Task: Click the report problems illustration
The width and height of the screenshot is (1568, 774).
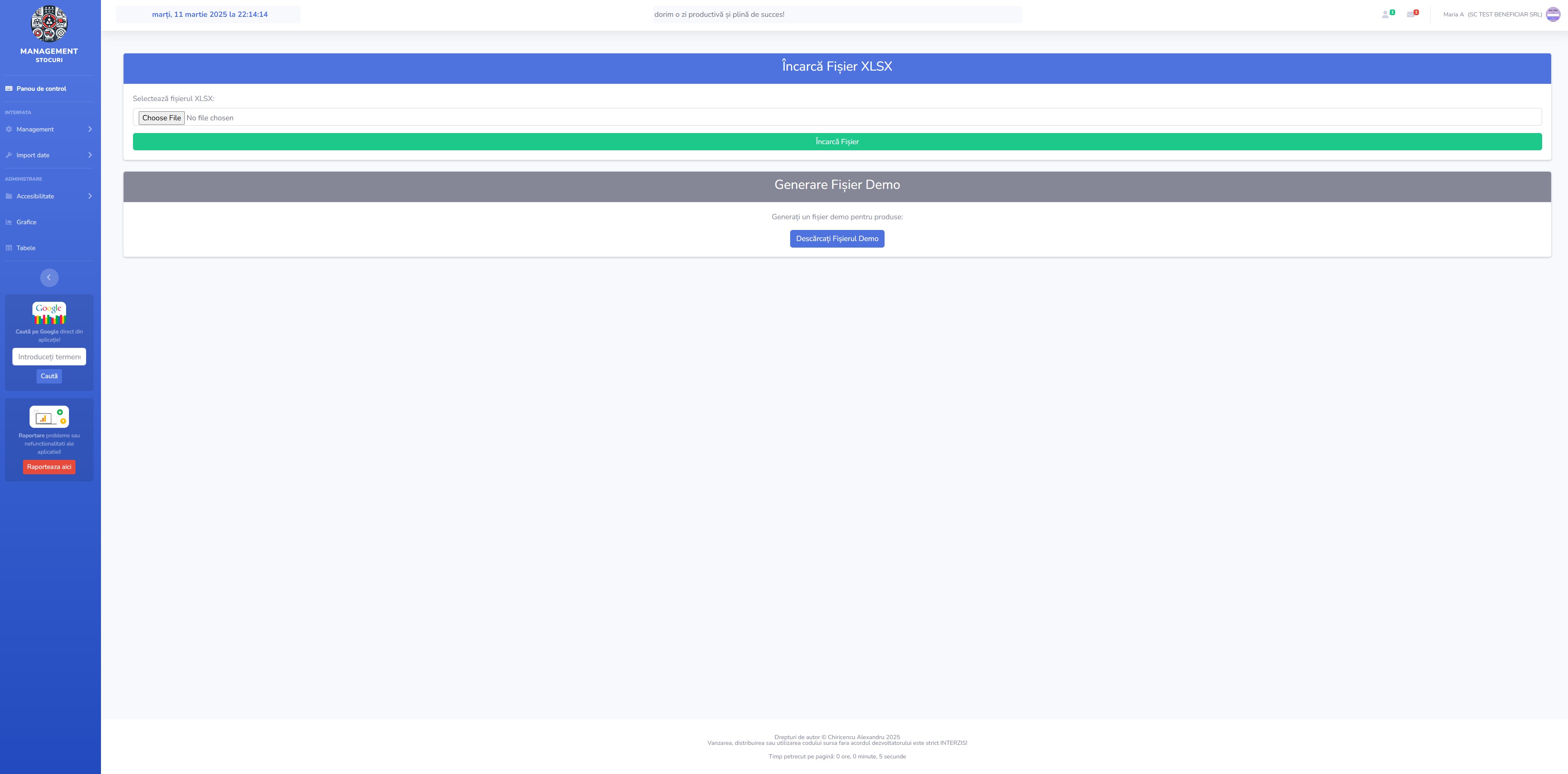Action: click(49, 417)
